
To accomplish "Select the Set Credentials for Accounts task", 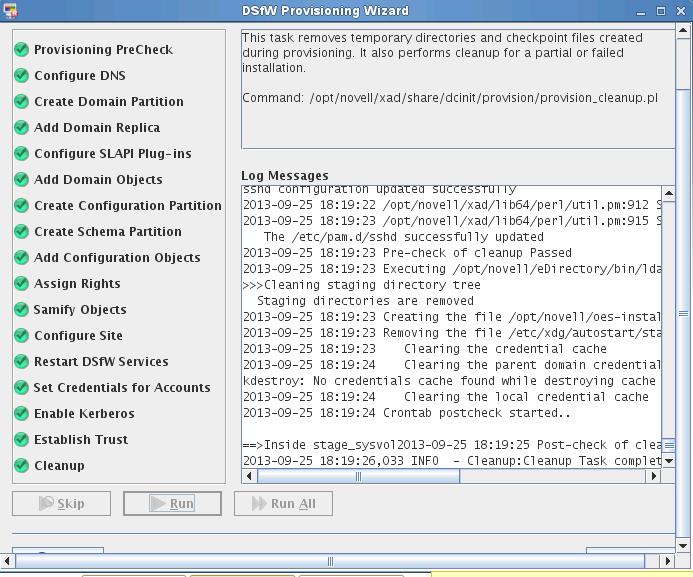I will click(122, 387).
